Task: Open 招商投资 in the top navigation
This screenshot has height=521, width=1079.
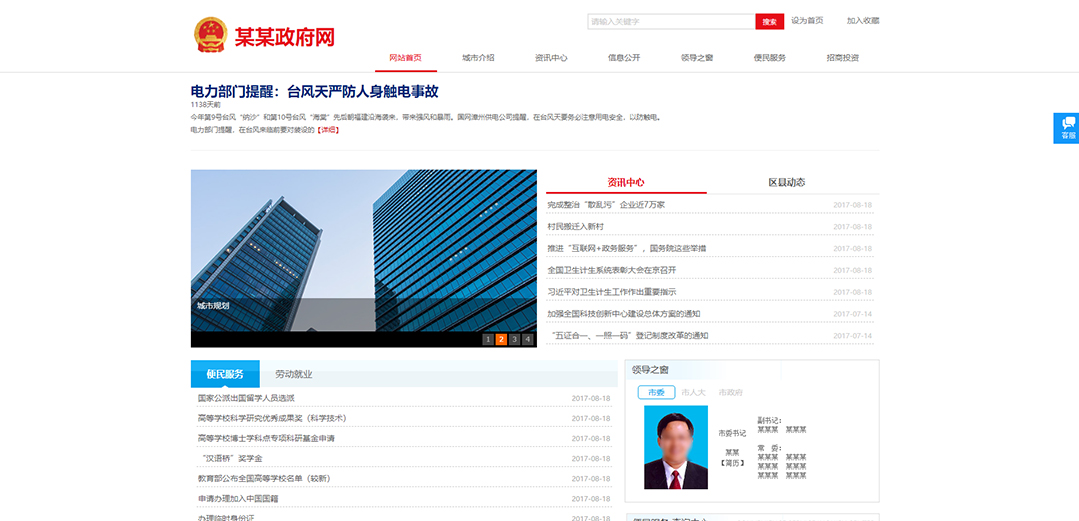Action: tap(843, 58)
